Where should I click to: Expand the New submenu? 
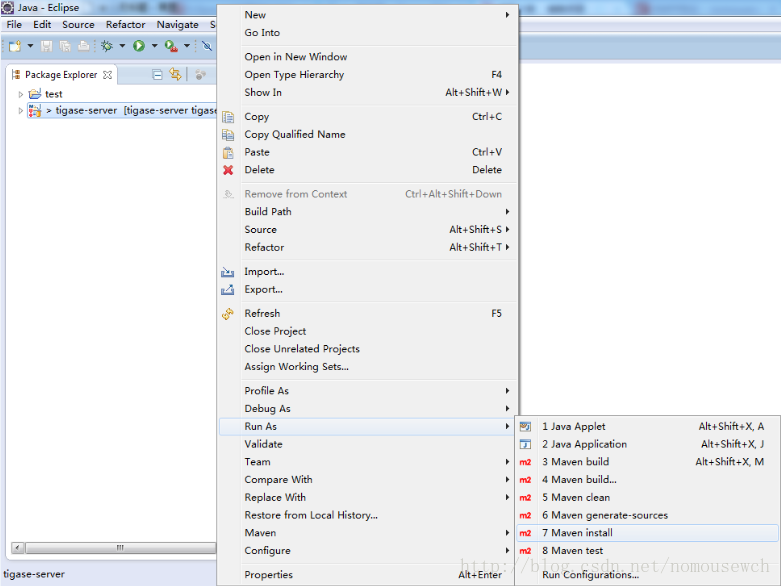tap(368, 15)
